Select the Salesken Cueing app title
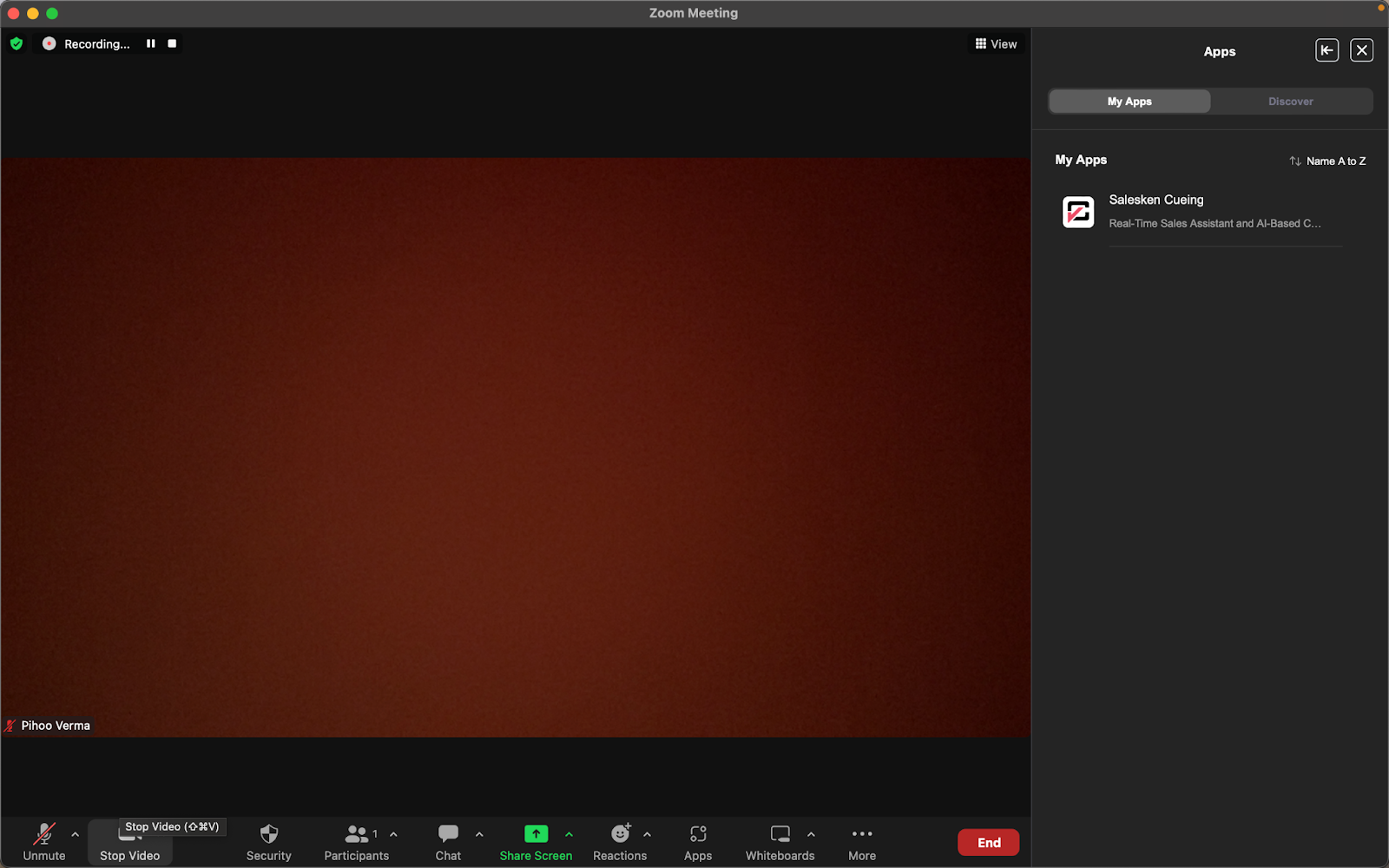Image resolution: width=1389 pixels, height=868 pixels. point(1156,200)
